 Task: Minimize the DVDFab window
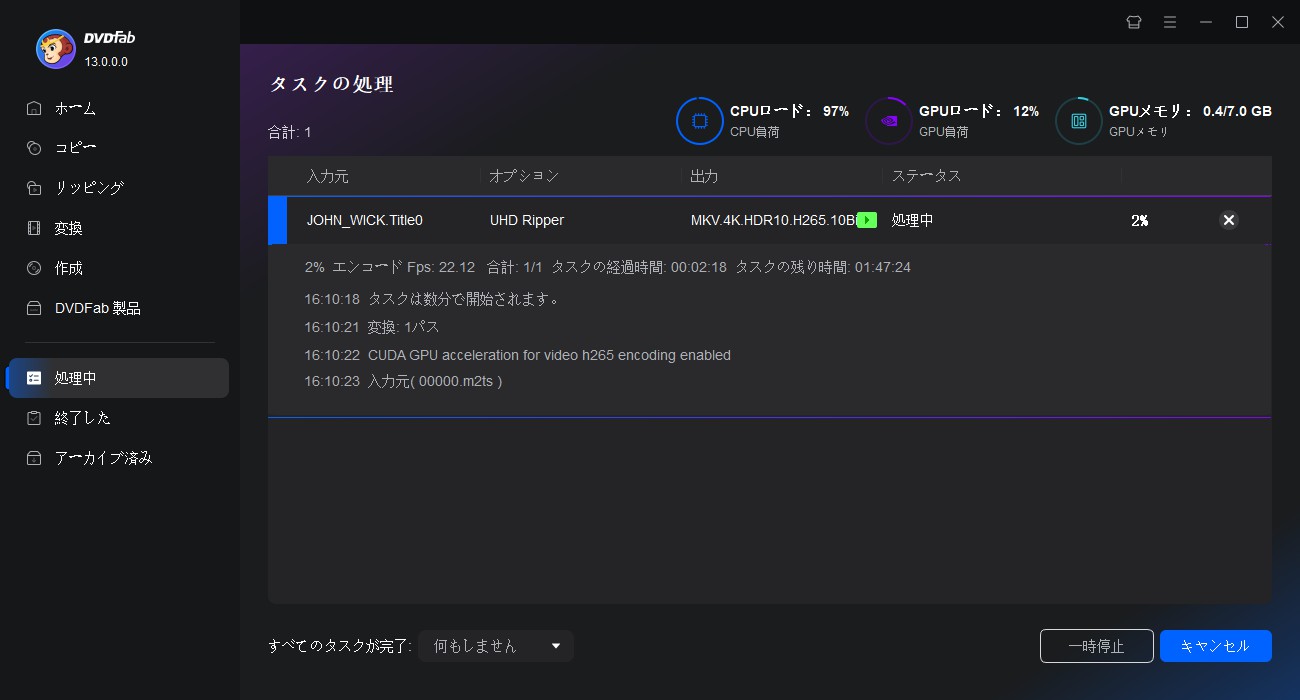pos(1206,22)
